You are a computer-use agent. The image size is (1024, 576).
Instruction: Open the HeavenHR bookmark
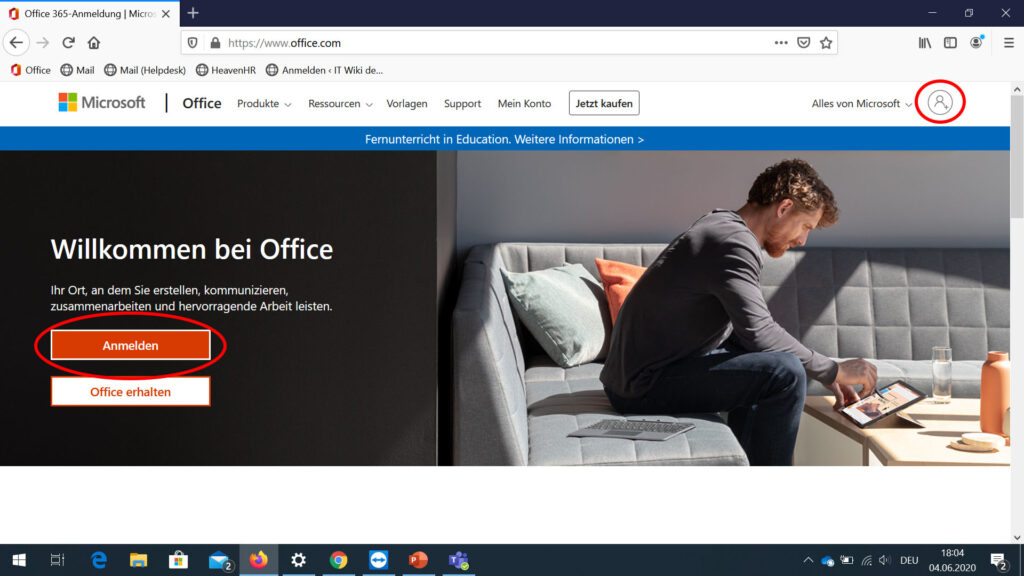click(226, 70)
